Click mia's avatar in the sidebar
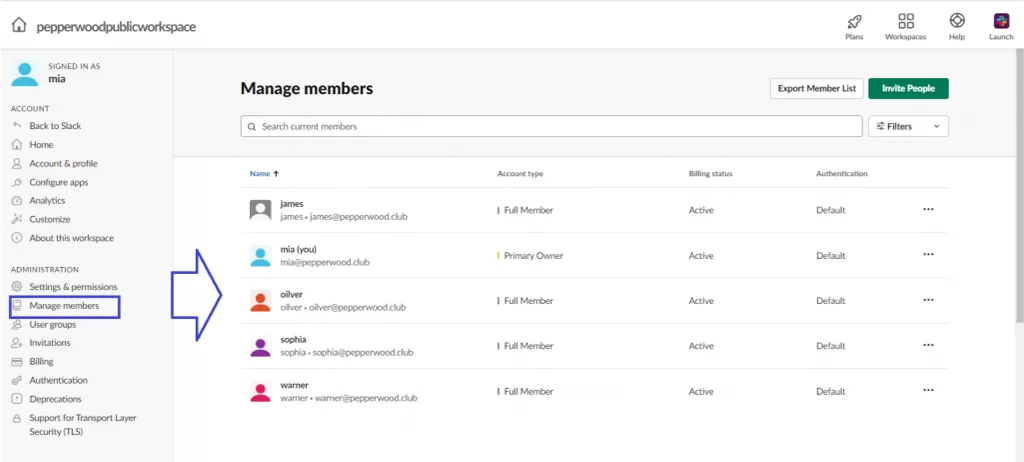The image size is (1024, 462). (25, 74)
